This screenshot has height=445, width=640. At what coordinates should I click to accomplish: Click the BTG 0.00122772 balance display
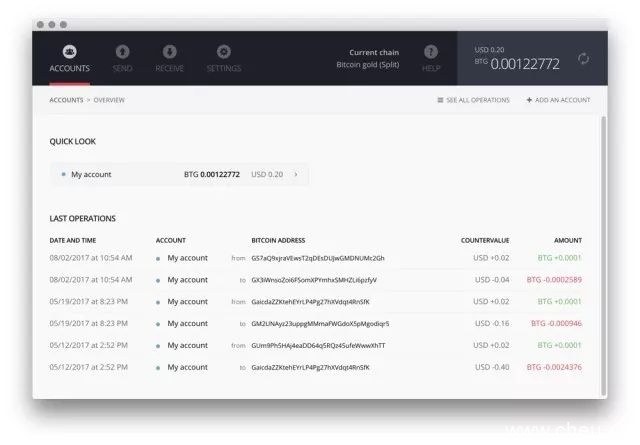pyautogui.click(x=524, y=64)
